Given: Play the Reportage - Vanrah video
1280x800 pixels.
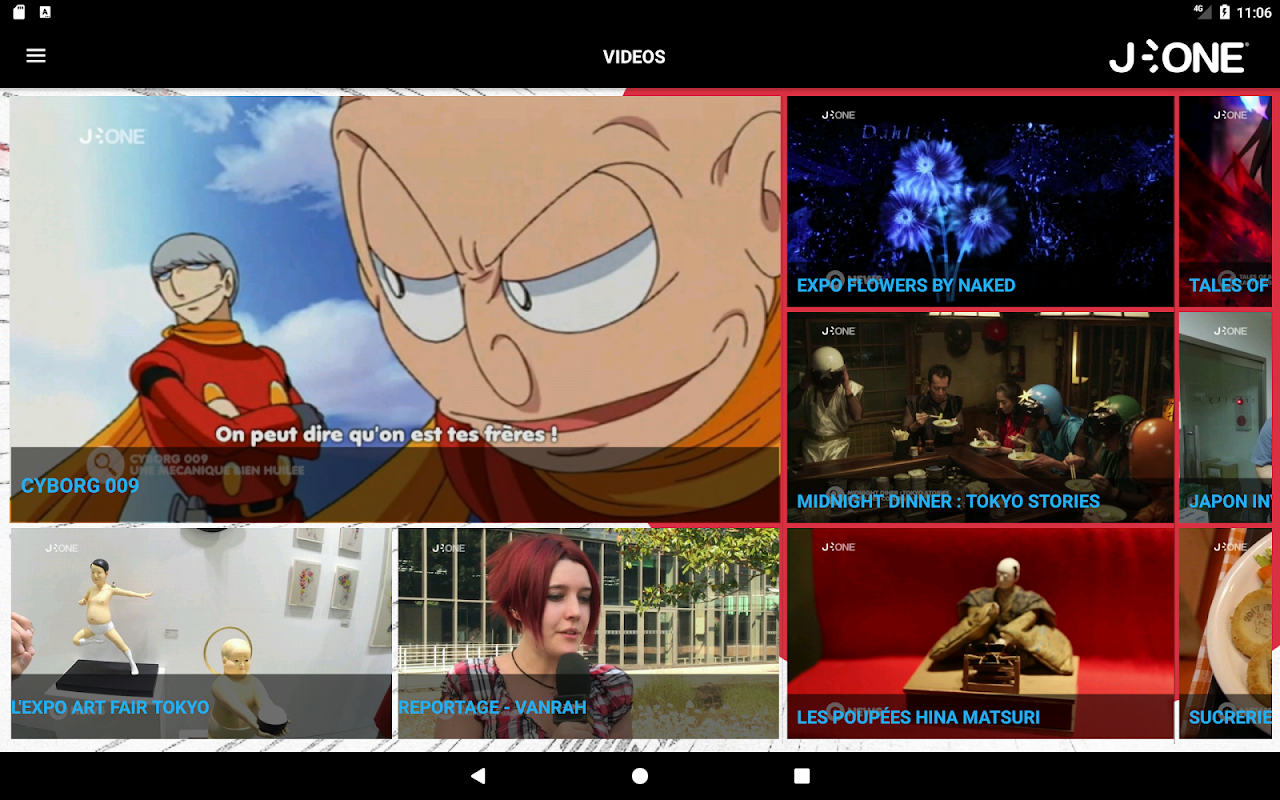Looking at the screenshot, I should coord(588,633).
